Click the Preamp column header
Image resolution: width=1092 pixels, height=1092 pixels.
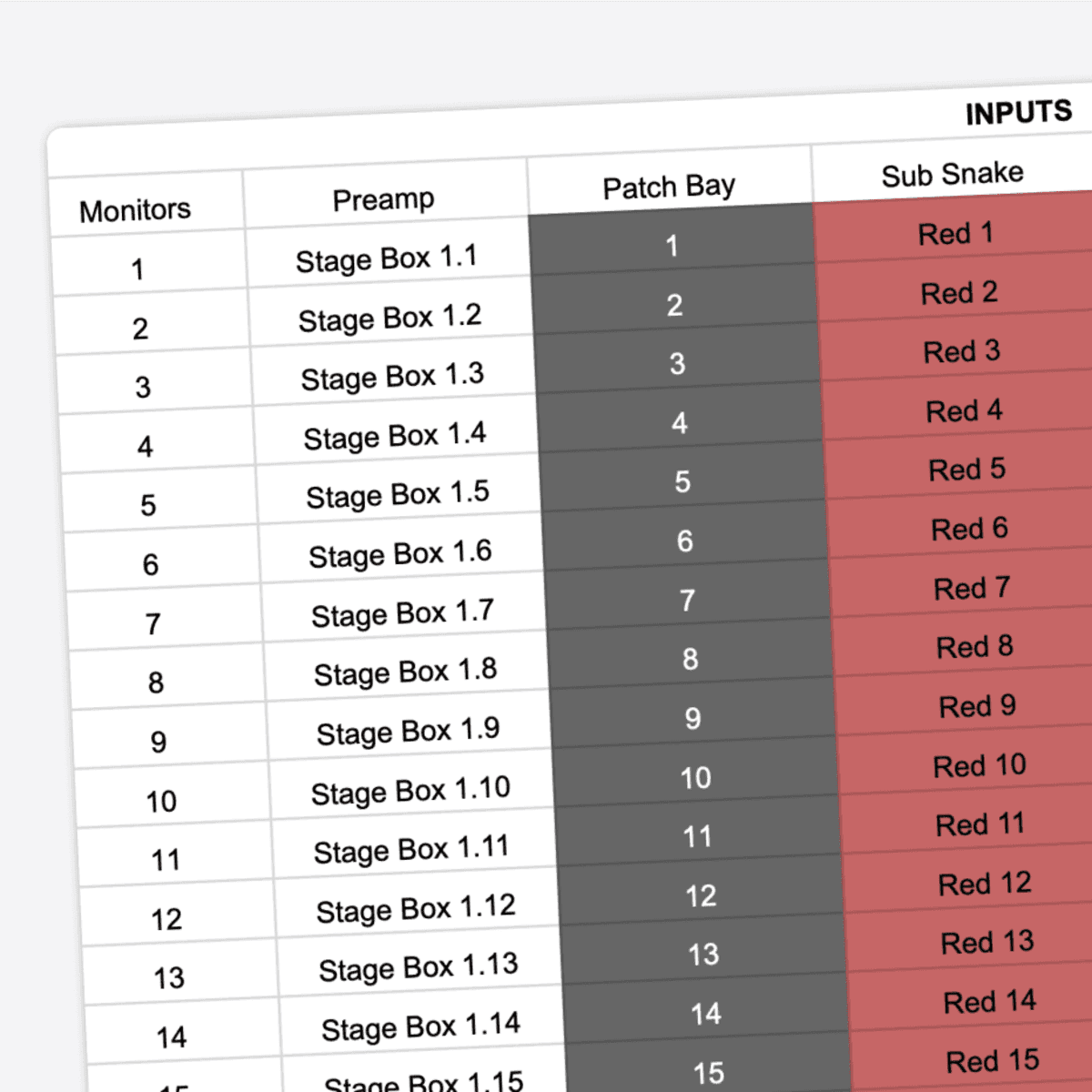coord(384,199)
